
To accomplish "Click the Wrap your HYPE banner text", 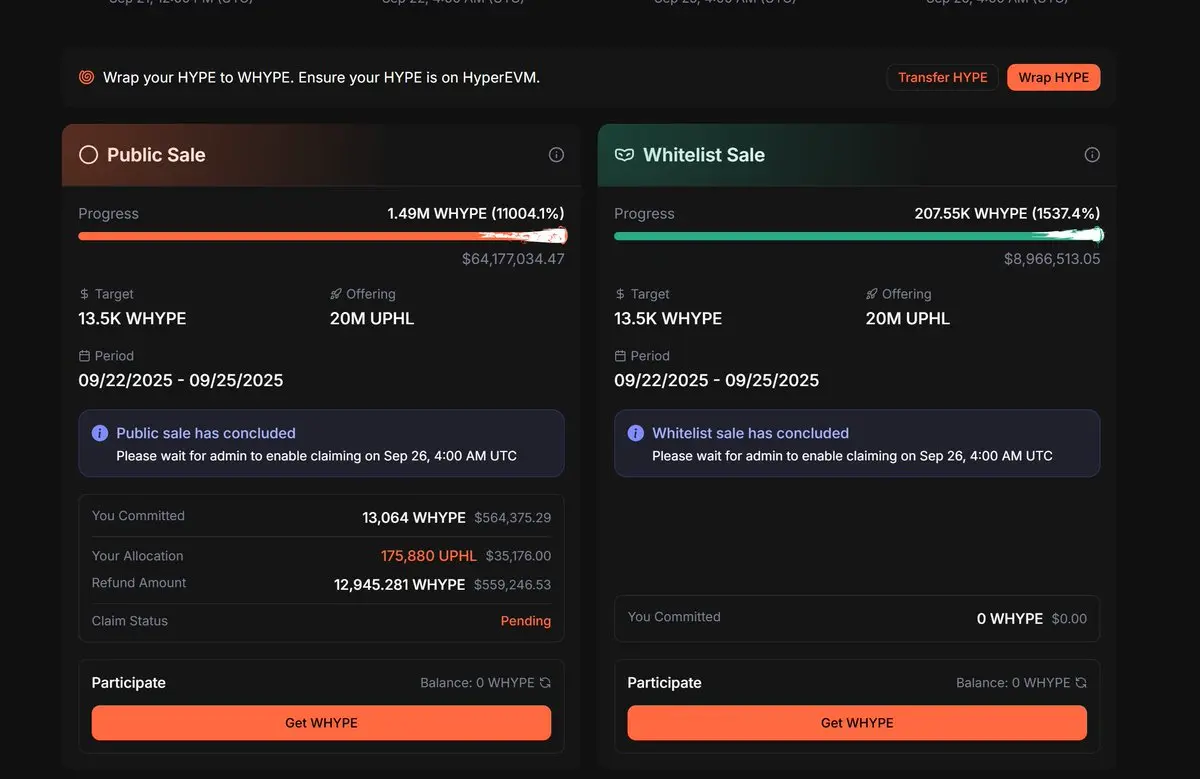I will coord(321,77).
